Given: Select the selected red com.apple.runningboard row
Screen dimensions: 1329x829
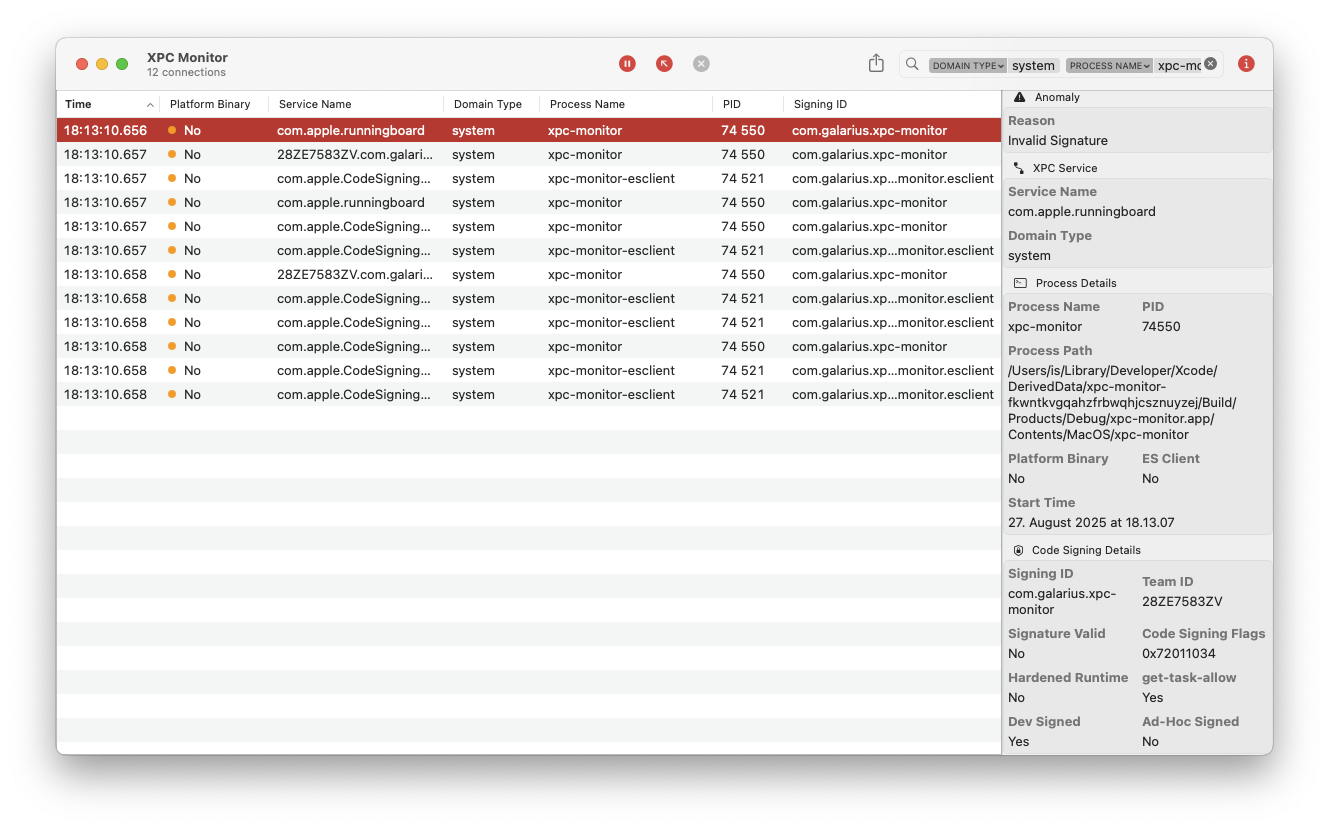Looking at the screenshot, I should (x=528, y=130).
